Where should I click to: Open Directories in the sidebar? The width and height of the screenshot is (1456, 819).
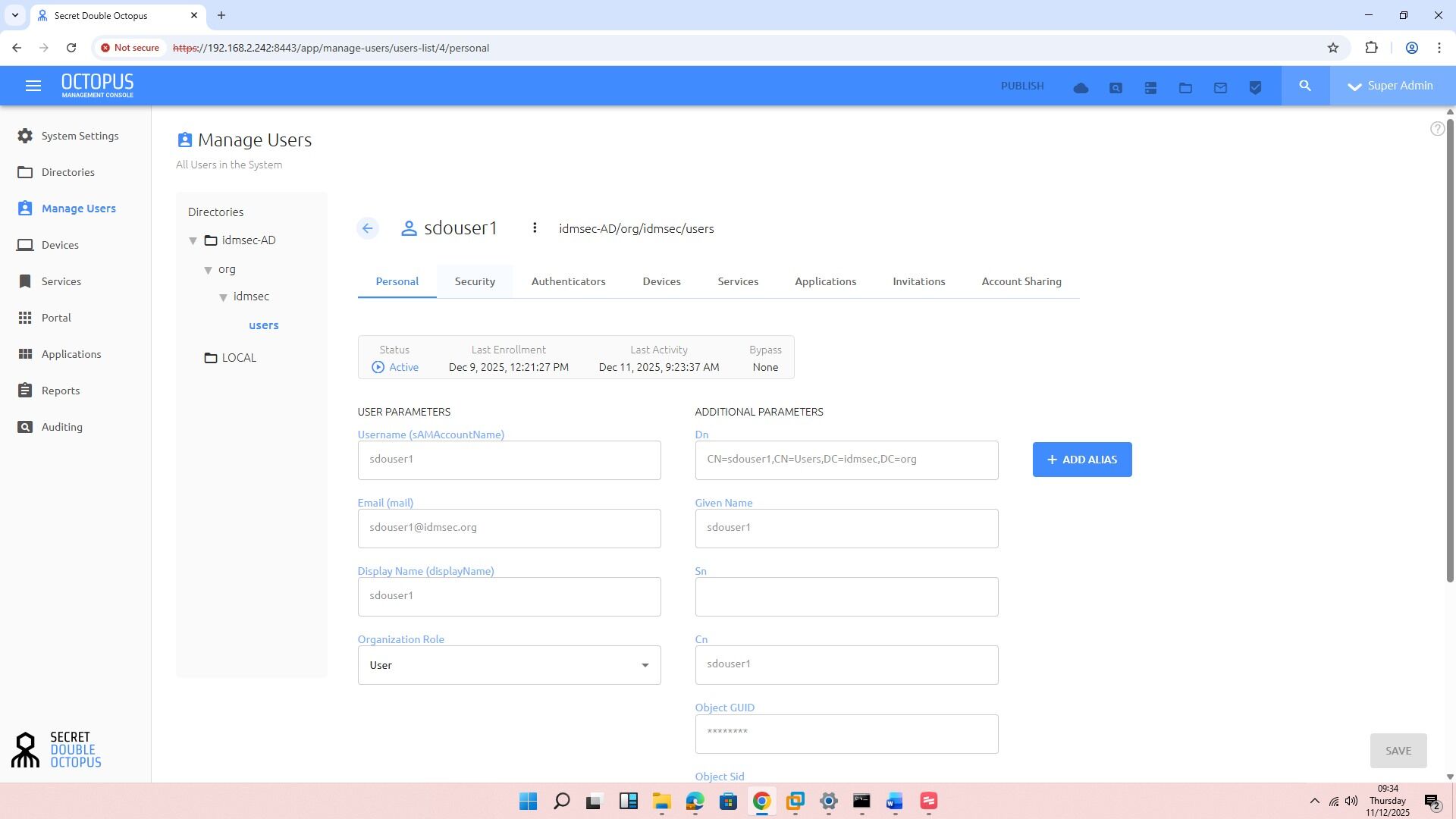68,172
